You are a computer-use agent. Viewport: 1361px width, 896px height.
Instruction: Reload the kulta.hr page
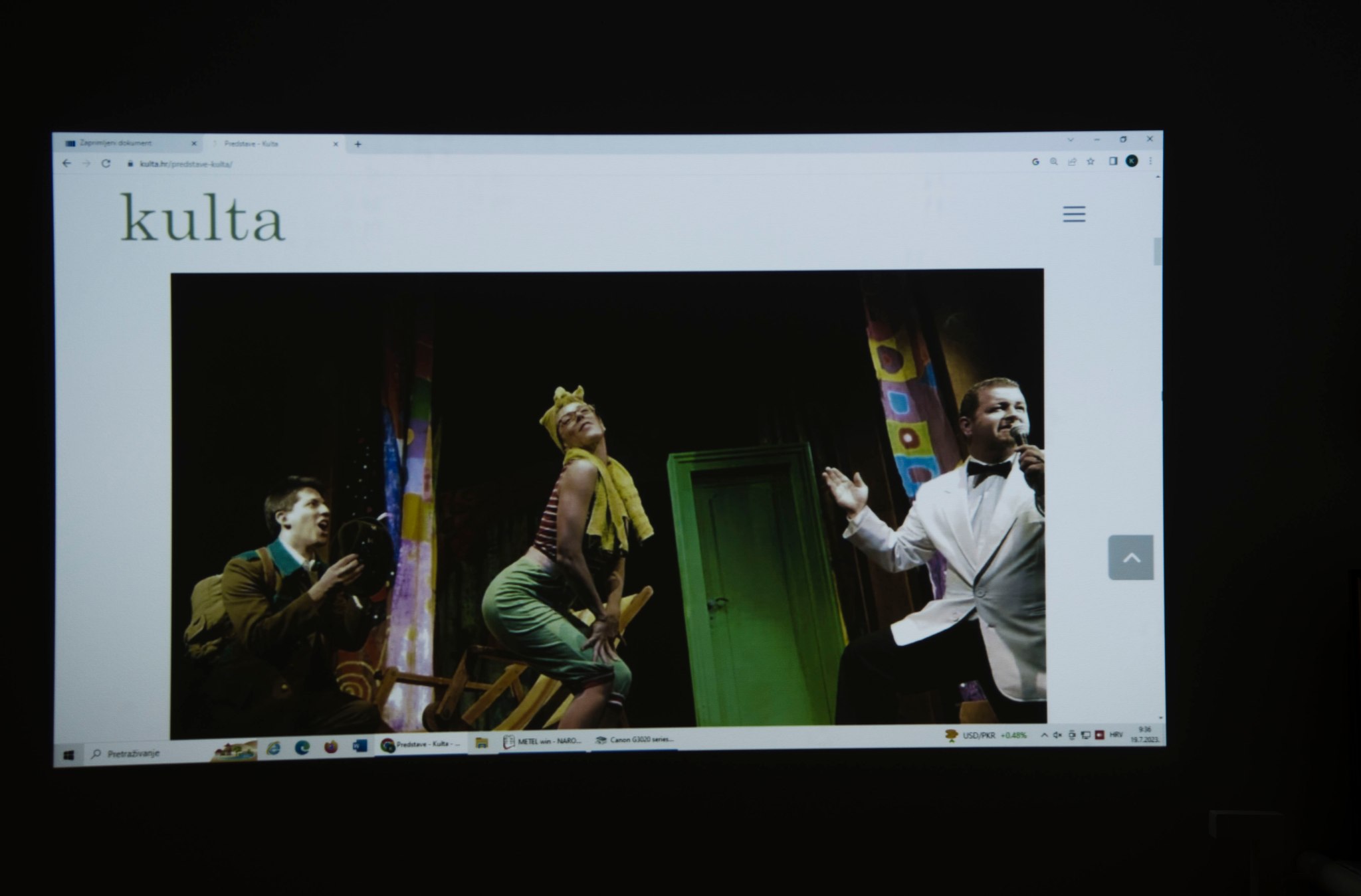click(x=106, y=163)
